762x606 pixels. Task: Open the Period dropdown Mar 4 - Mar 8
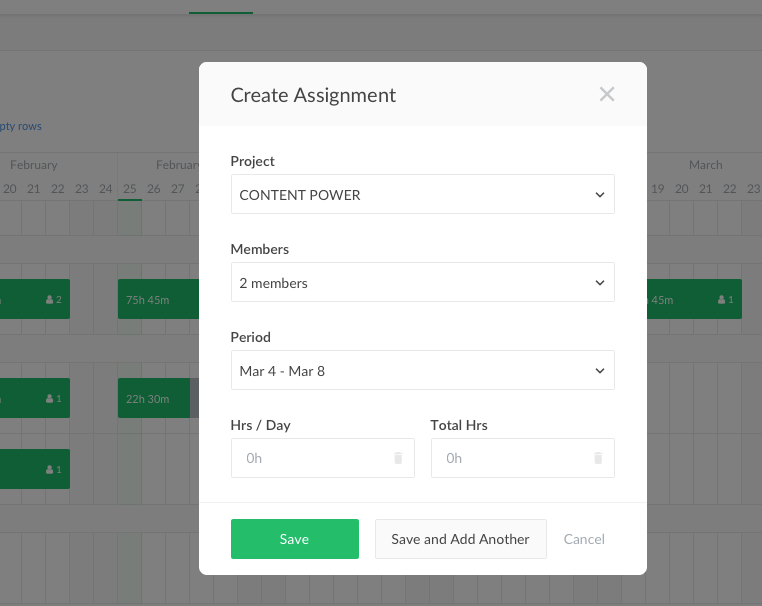click(x=422, y=371)
